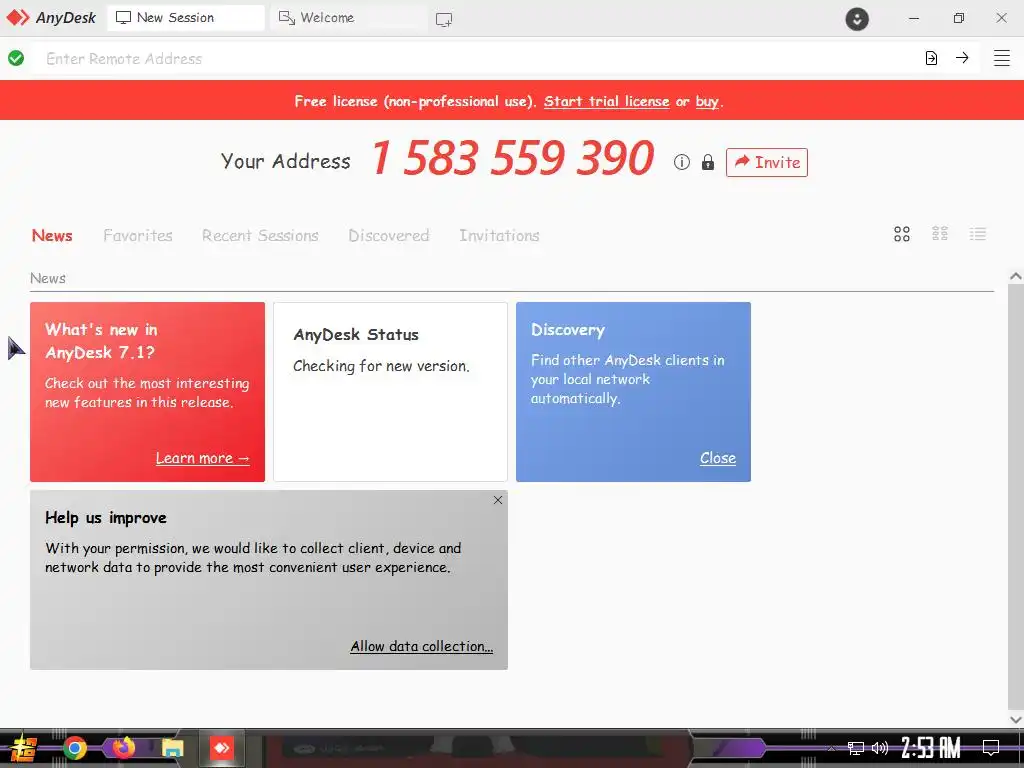Open File Explorer from the taskbar
The image size is (1024, 768).
coord(173,748)
